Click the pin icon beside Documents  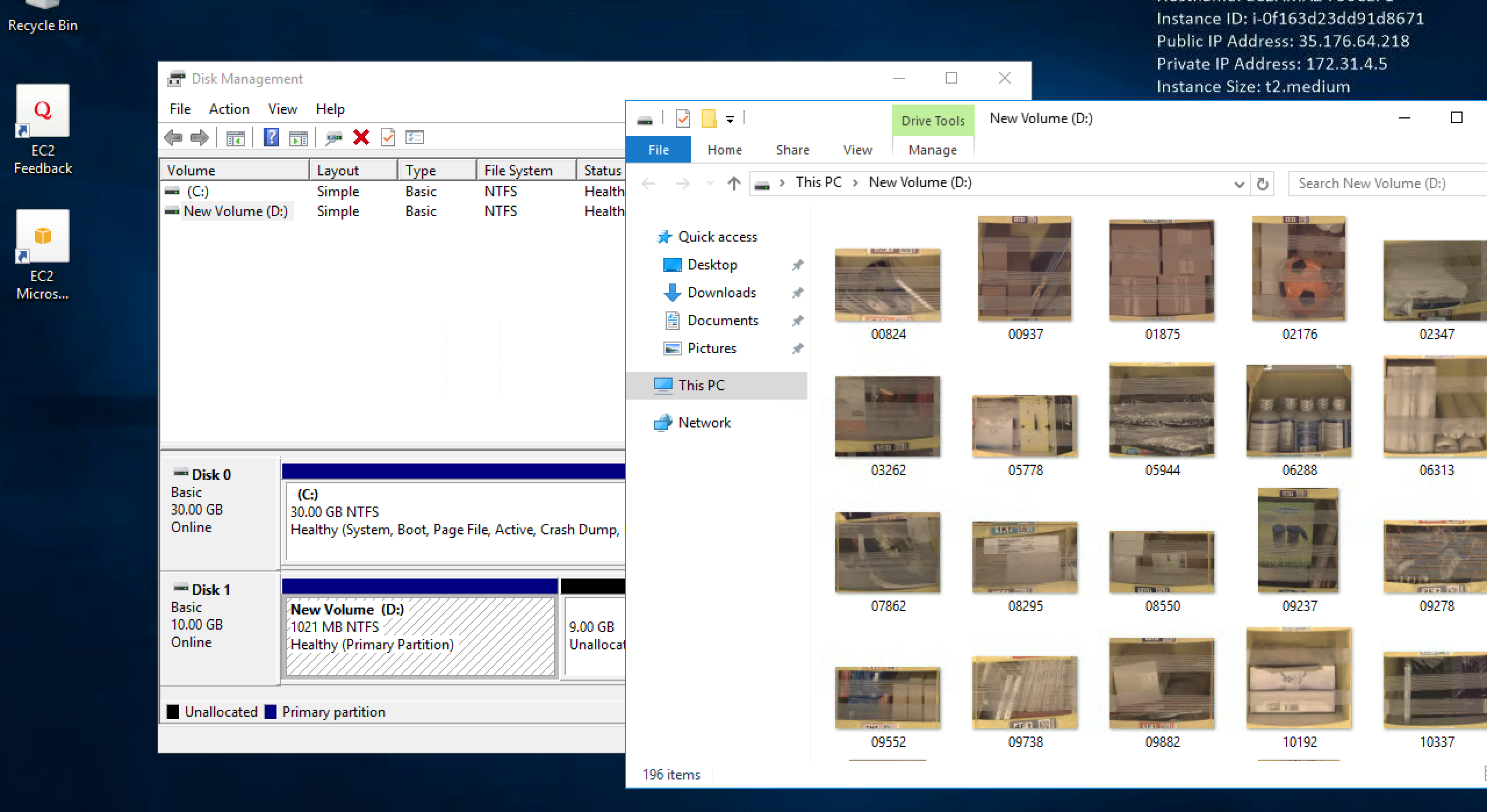point(798,321)
